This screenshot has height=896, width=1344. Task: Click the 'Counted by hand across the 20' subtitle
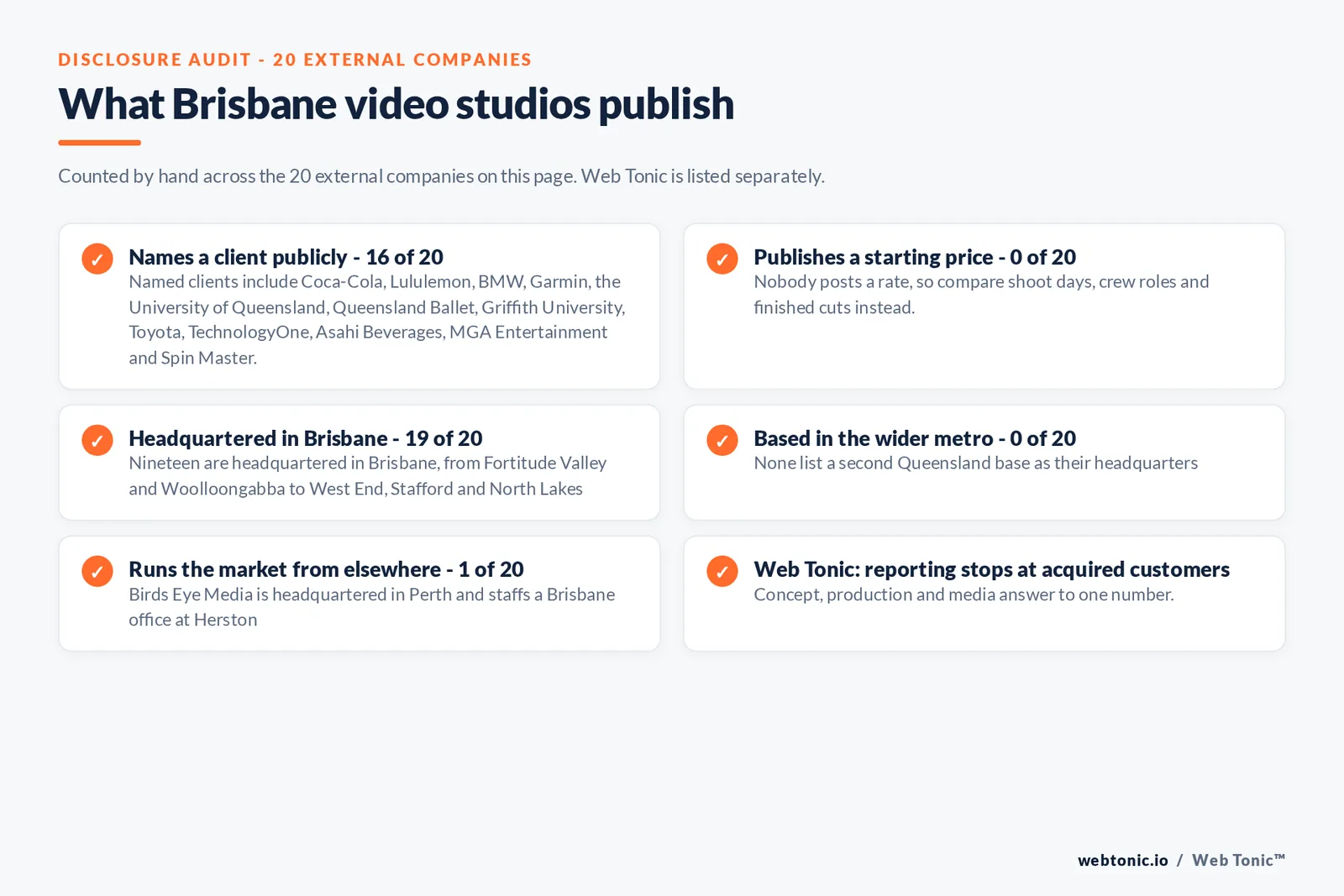point(441,176)
